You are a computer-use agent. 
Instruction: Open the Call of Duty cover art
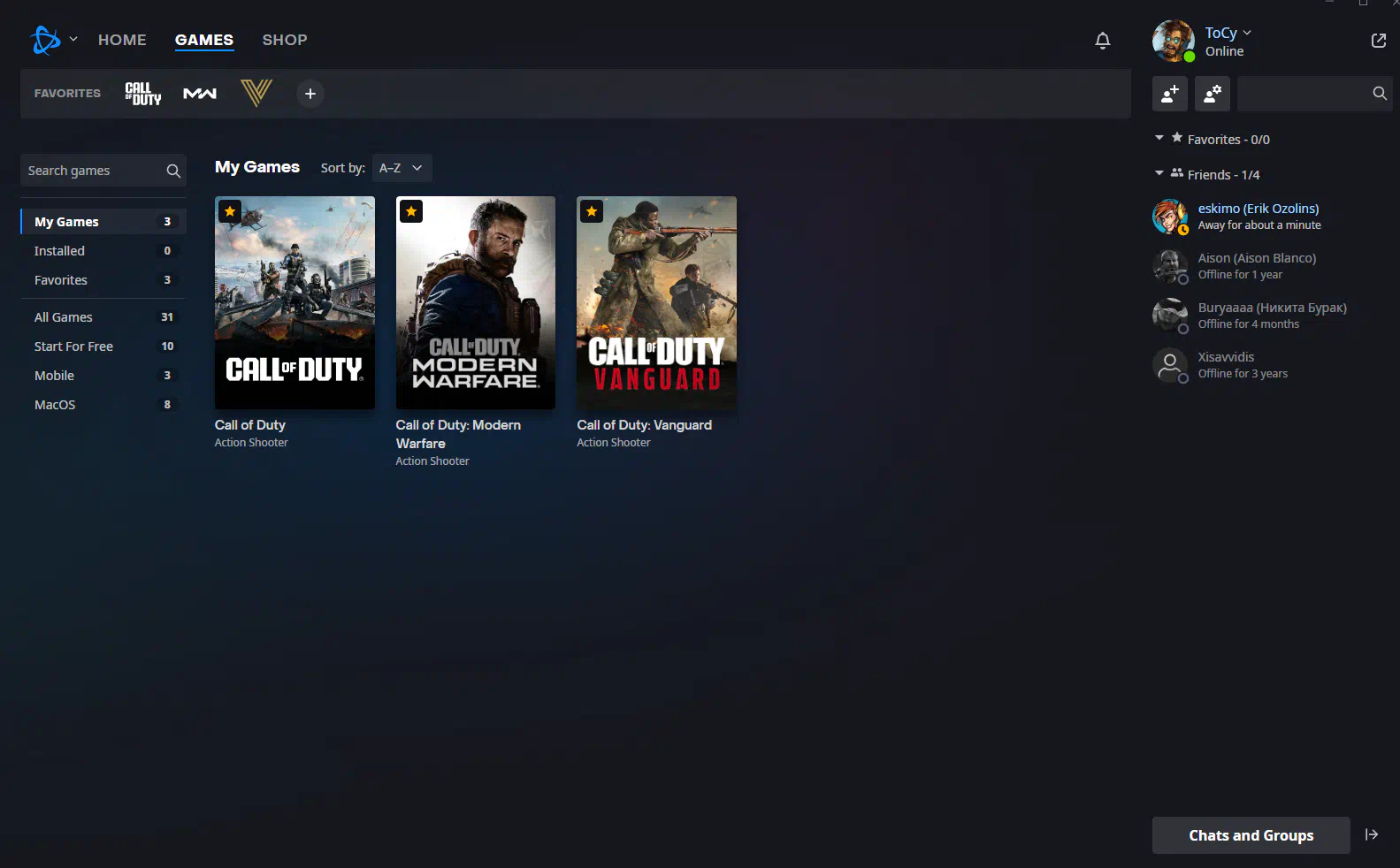295,302
